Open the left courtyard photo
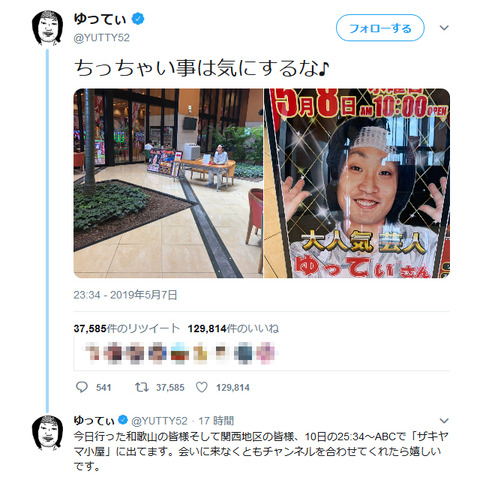This screenshot has width=480, height=480. tap(168, 183)
